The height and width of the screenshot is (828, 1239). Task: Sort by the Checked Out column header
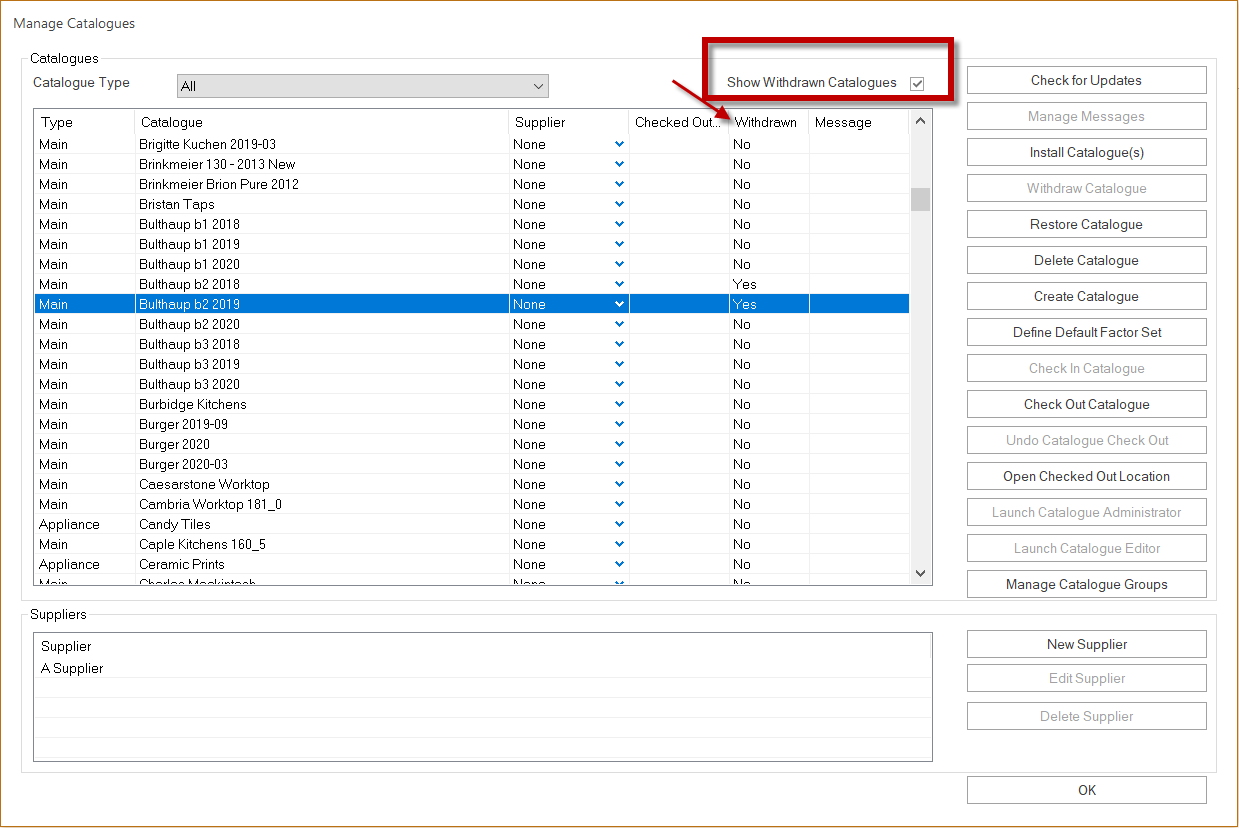678,122
